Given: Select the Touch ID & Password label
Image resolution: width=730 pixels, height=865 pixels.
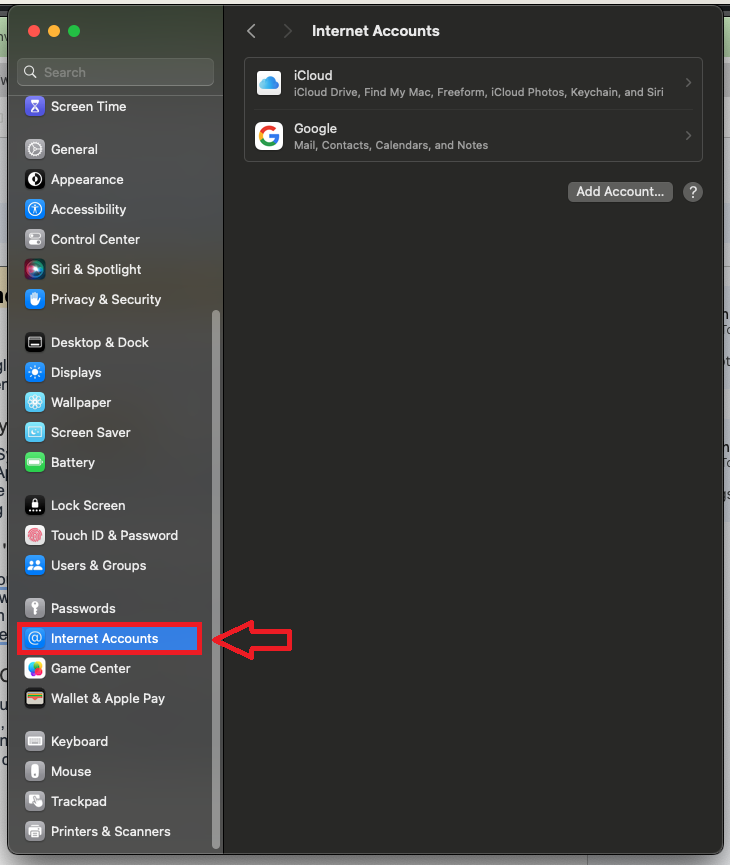Looking at the screenshot, I should point(114,535).
